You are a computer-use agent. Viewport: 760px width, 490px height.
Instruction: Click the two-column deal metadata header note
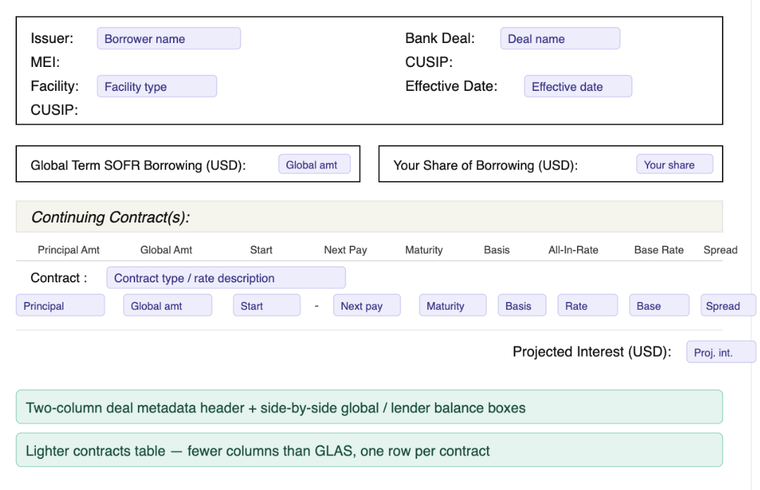click(x=369, y=407)
